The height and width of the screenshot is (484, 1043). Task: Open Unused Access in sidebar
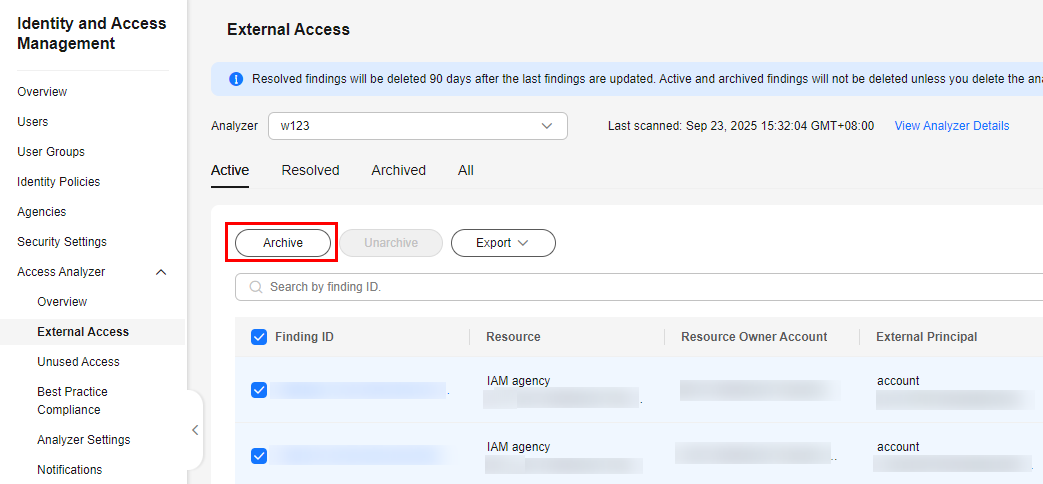pos(78,362)
